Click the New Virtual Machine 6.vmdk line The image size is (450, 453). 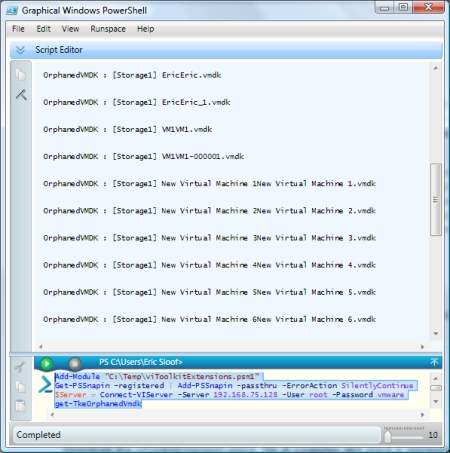[209, 319]
